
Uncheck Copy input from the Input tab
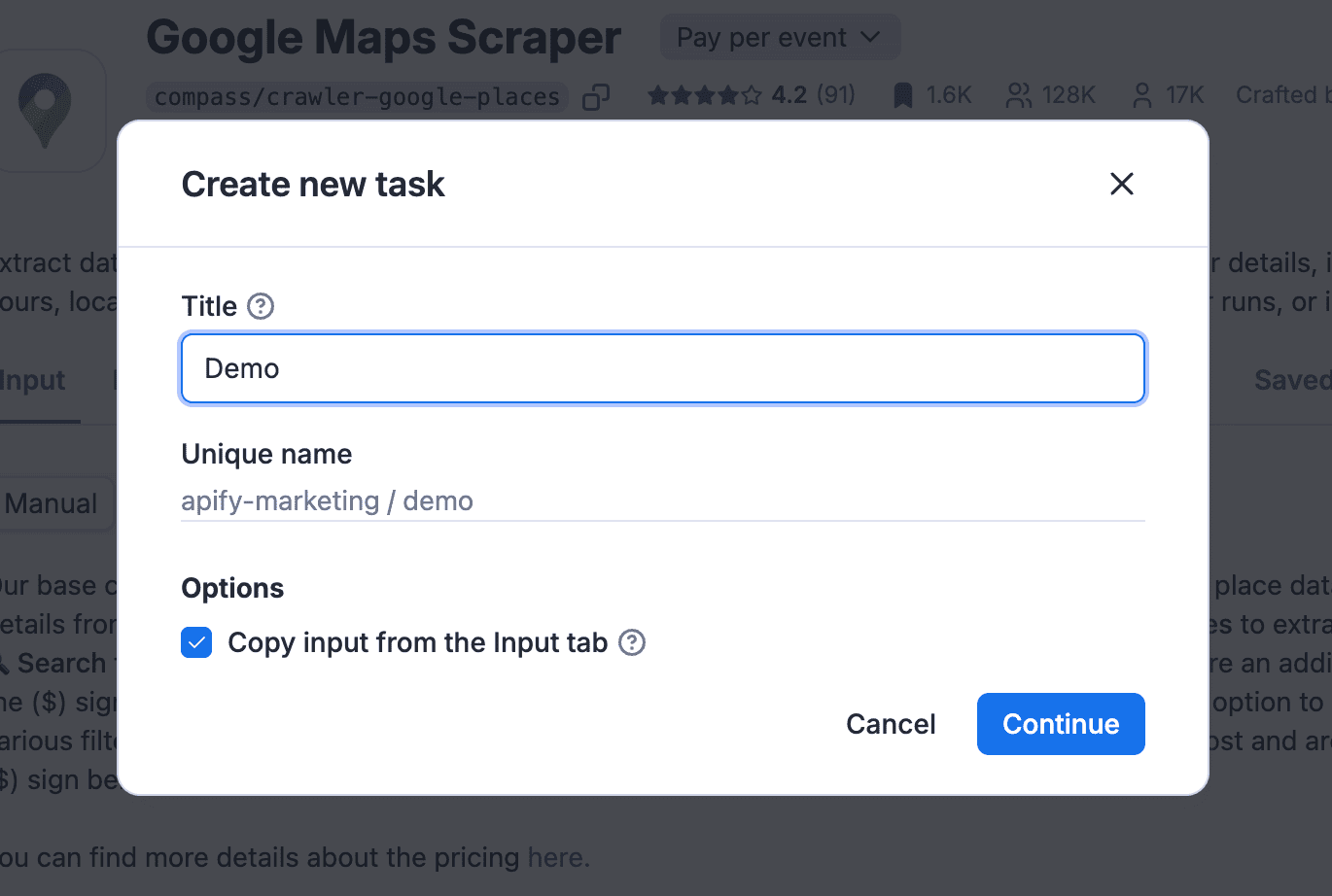(196, 642)
